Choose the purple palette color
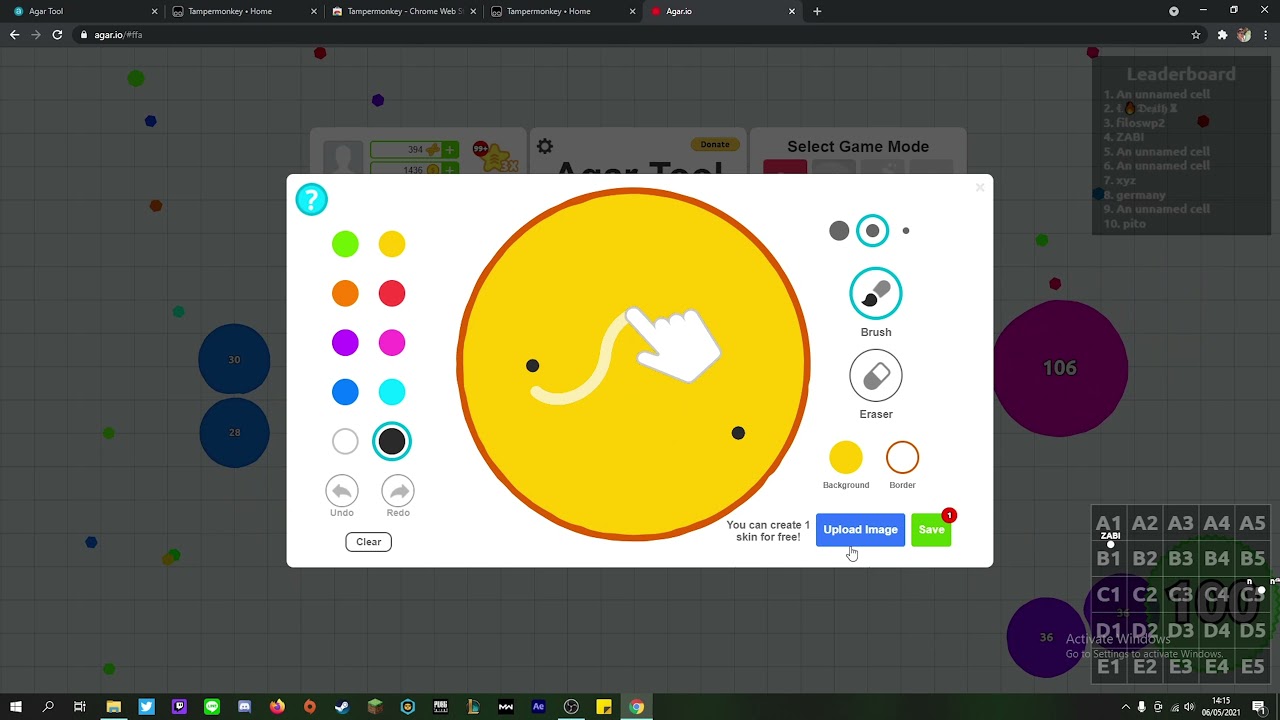 click(345, 343)
